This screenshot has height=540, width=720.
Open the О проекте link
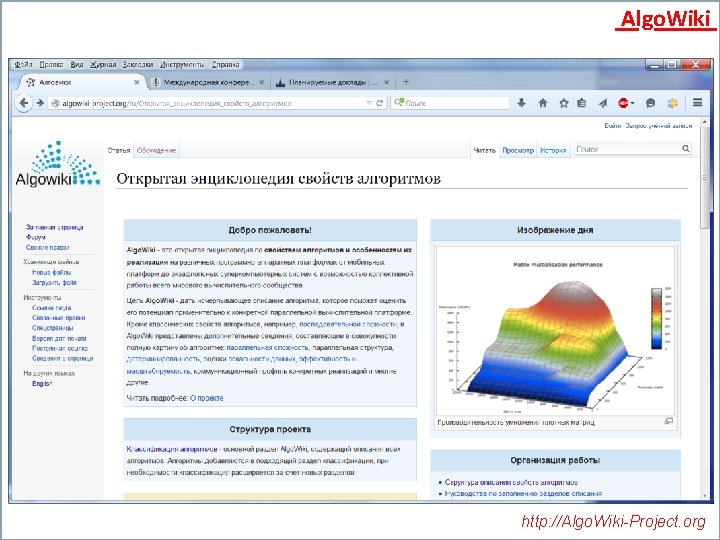[x=207, y=398]
